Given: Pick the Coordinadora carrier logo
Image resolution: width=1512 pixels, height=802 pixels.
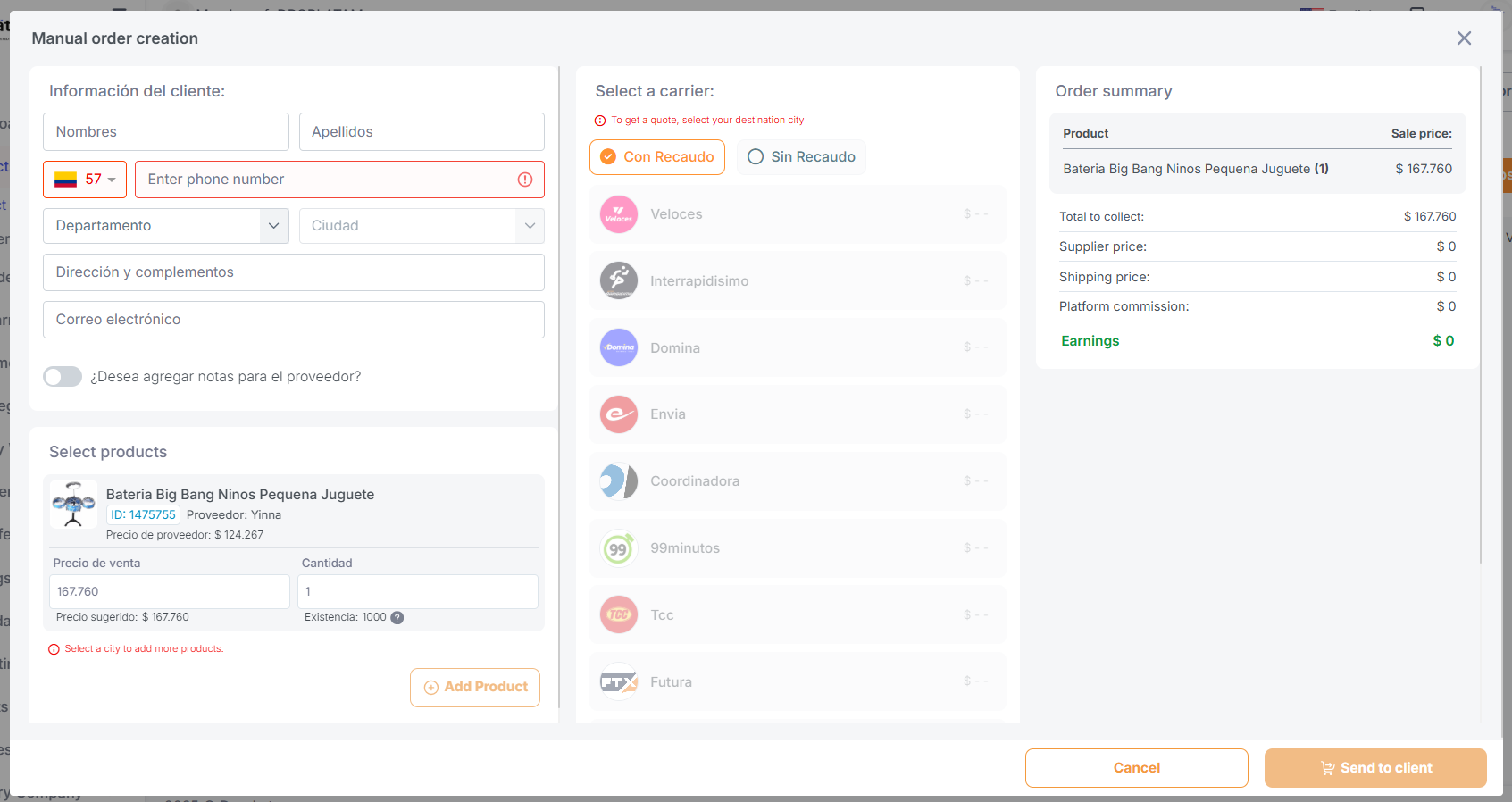Looking at the screenshot, I should 618,481.
